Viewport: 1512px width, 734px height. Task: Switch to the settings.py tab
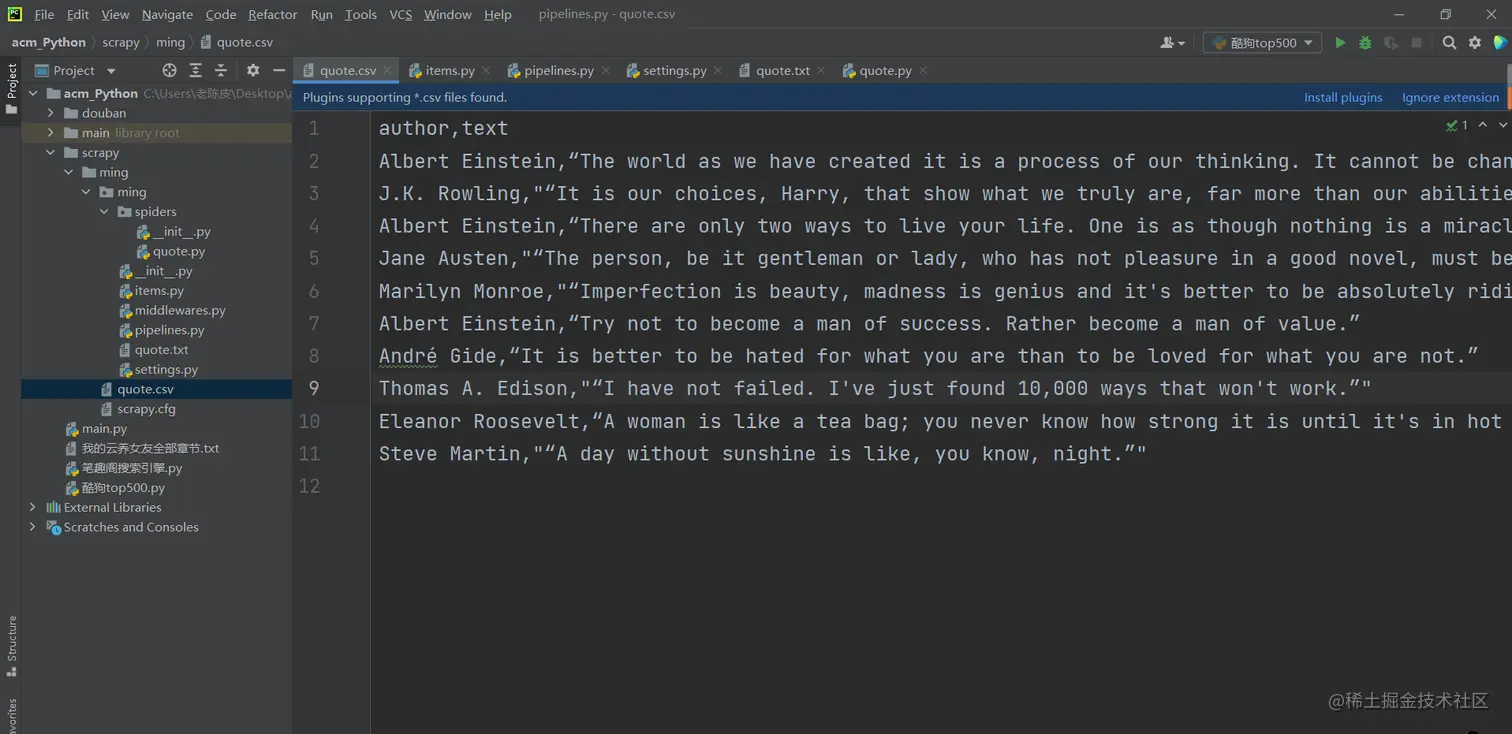[x=674, y=70]
